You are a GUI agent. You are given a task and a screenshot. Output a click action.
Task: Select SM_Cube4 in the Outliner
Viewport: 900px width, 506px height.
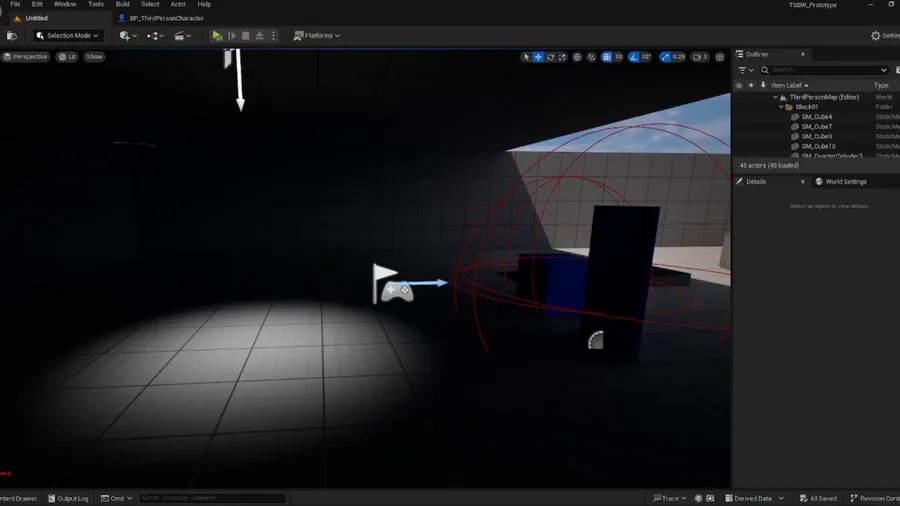point(816,117)
